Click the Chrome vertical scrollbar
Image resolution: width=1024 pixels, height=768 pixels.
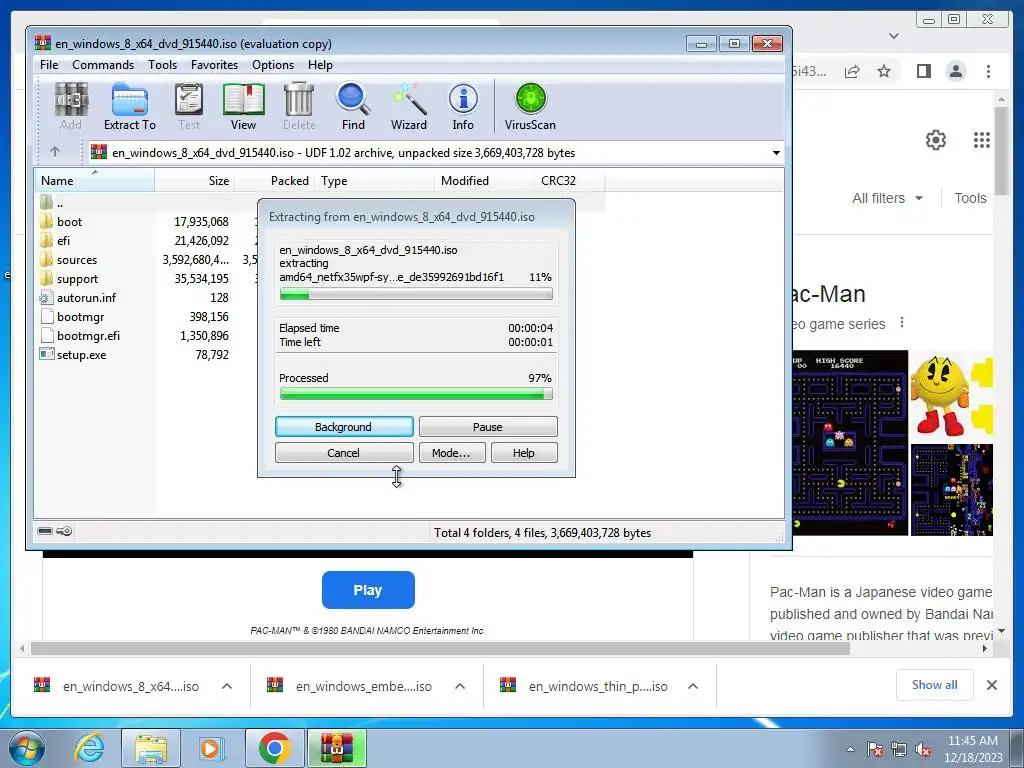tap(1002, 150)
